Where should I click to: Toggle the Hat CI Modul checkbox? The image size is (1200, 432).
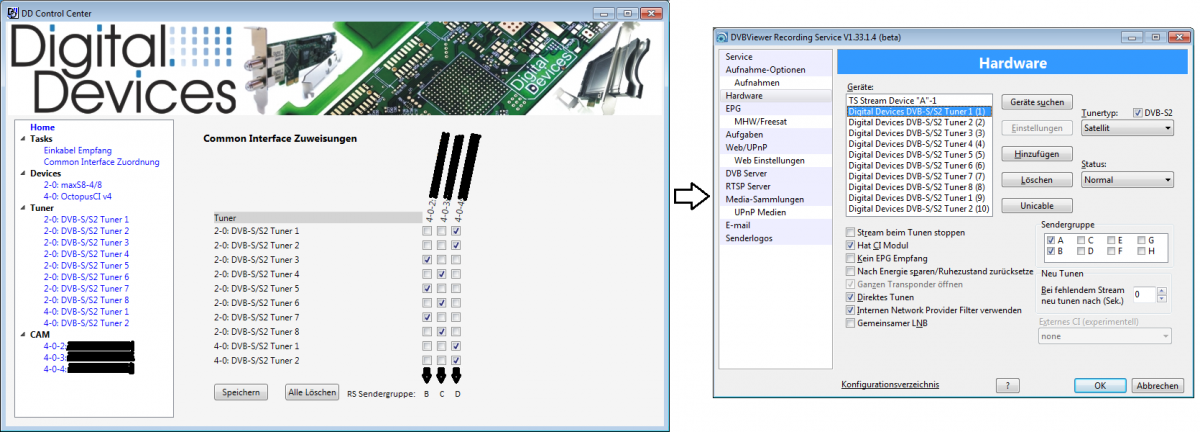[x=851, y=245]
